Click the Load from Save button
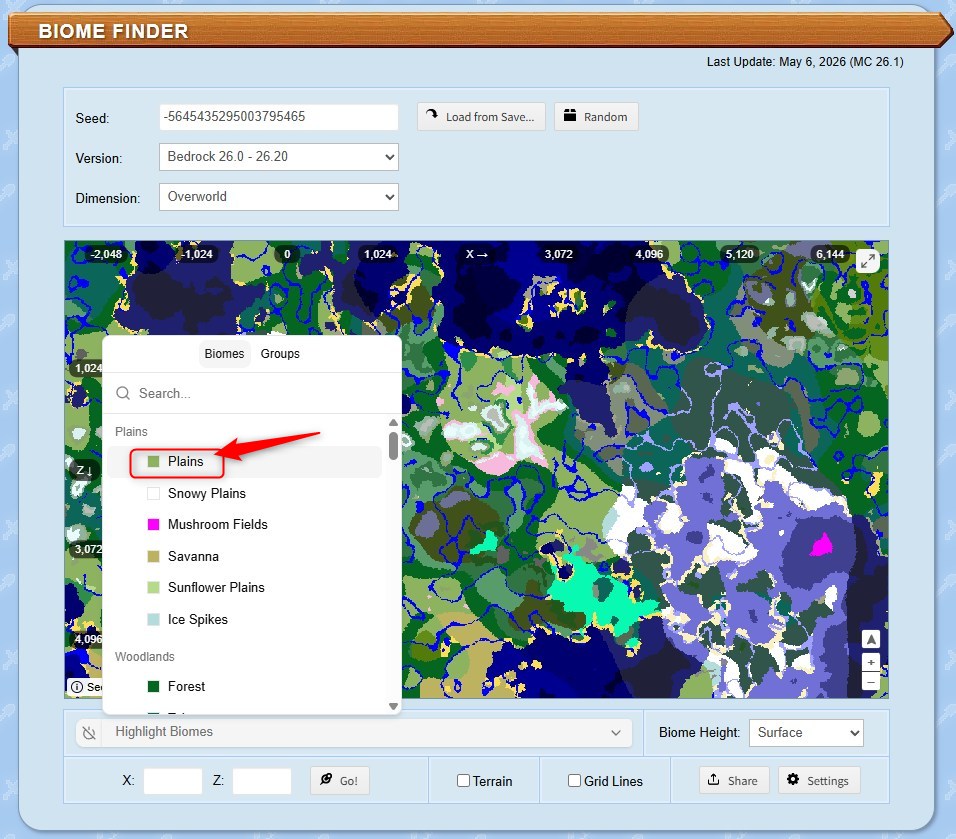This screenshot has width=956, height=839. click(481, 116)
